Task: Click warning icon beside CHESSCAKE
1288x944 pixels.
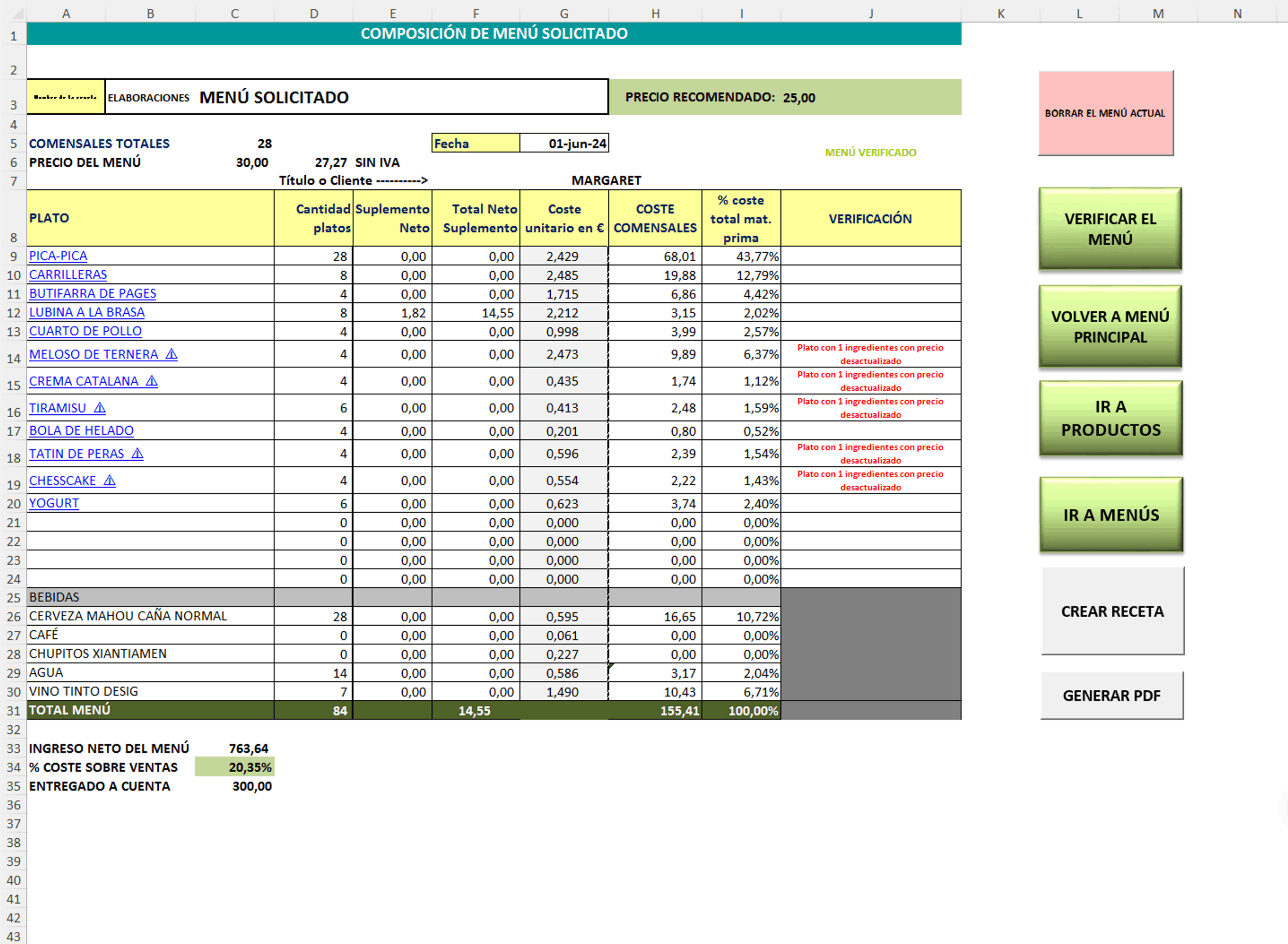Action: 110,481
